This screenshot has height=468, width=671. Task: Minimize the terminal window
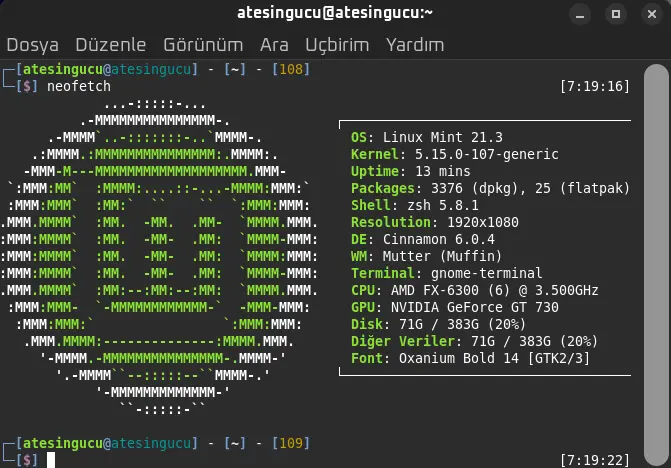(x=580, y=14)
